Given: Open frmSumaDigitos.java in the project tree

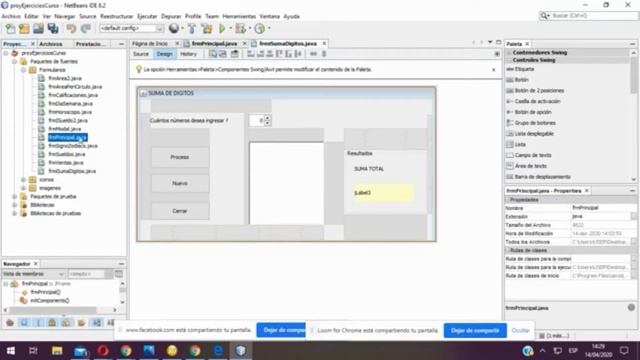Looking at the screenshot, I should (x=72, y=171).
